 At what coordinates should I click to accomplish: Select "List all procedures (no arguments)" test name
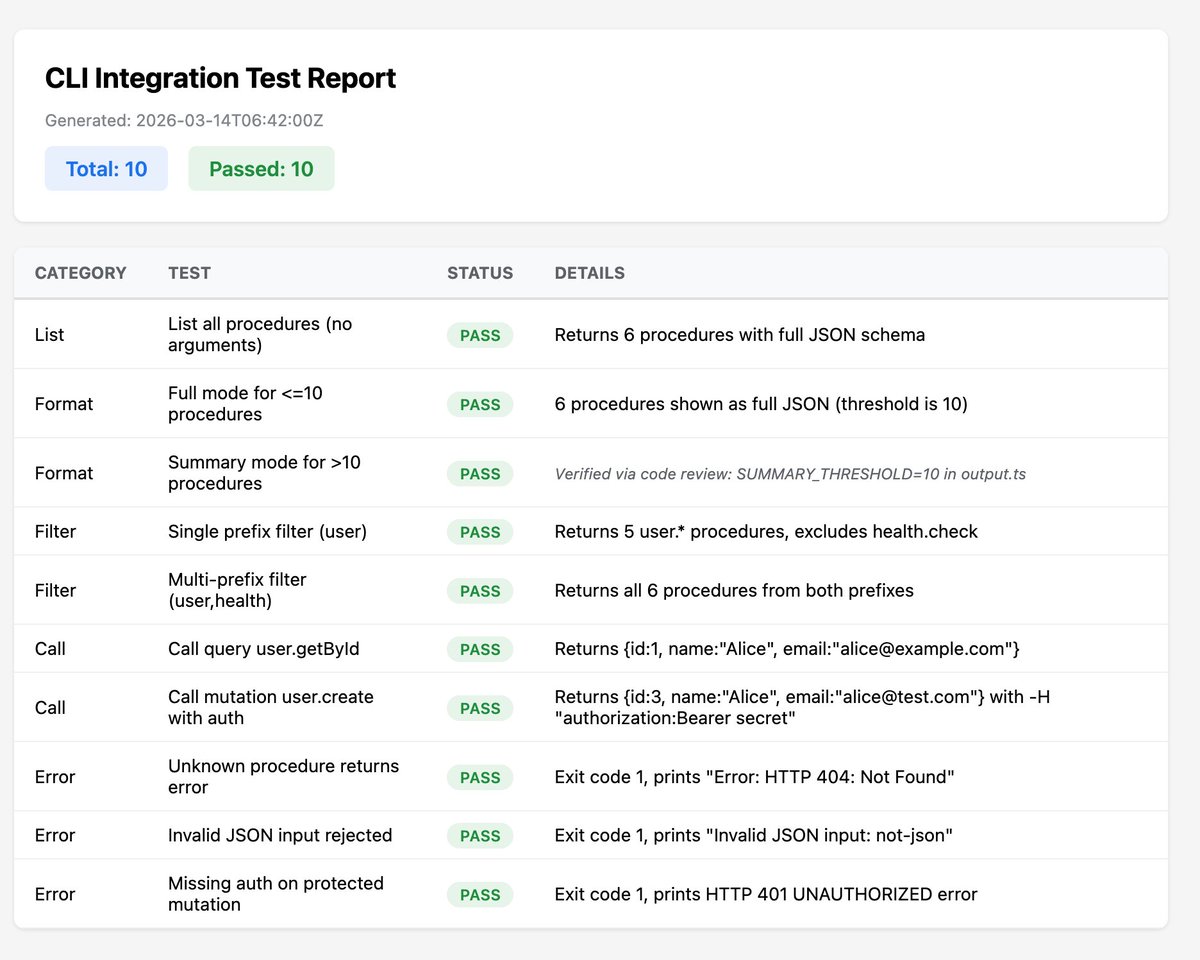pos(260,335)
